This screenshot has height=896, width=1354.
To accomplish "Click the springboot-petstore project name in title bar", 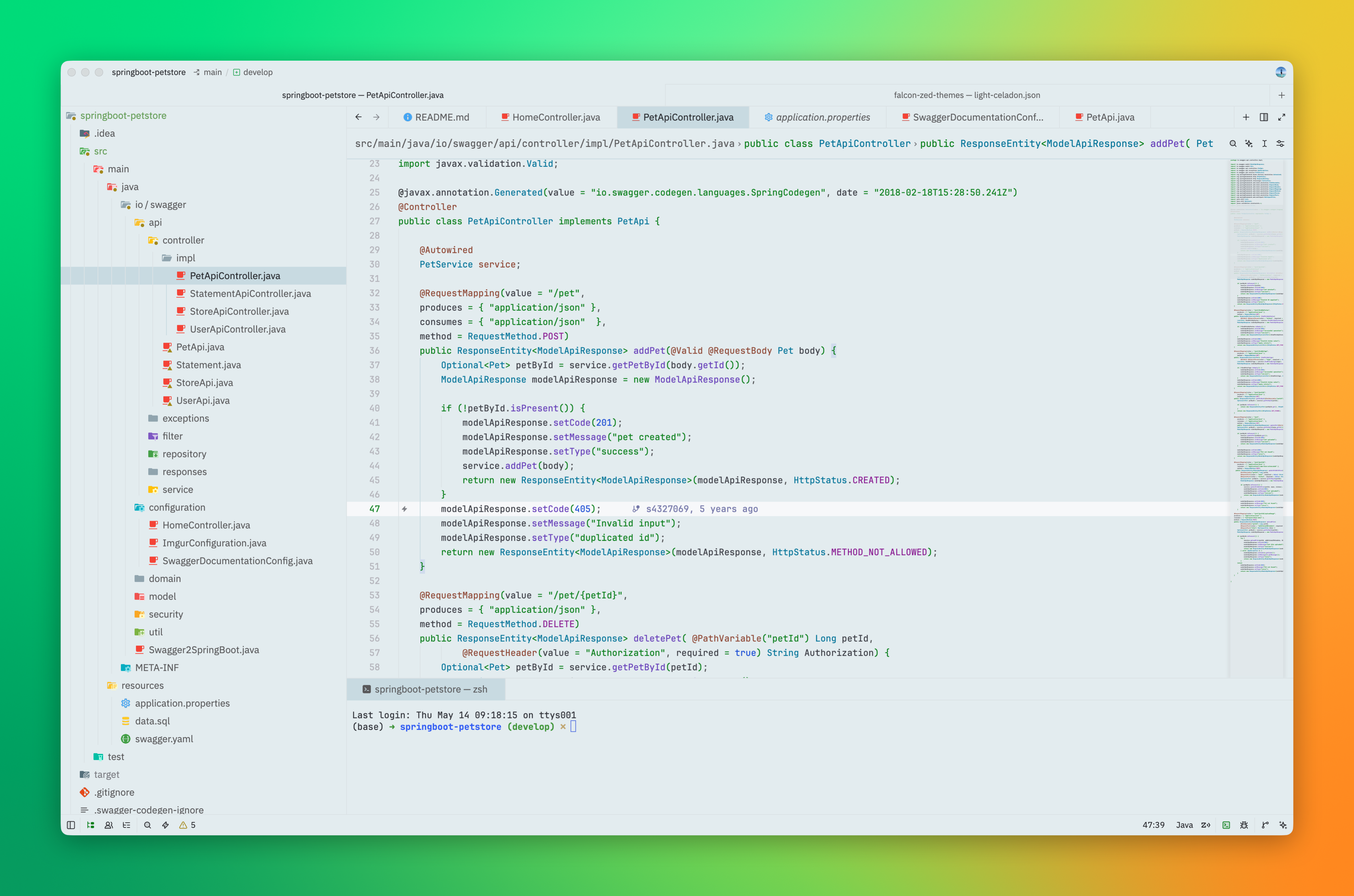I will coord(149,72).
